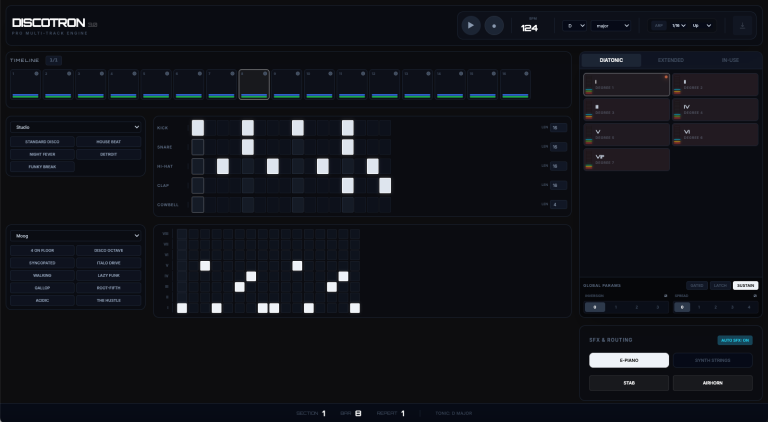Start playback with the play button
768x422 pixels.
pyautogui.click(x=471, y=25)
